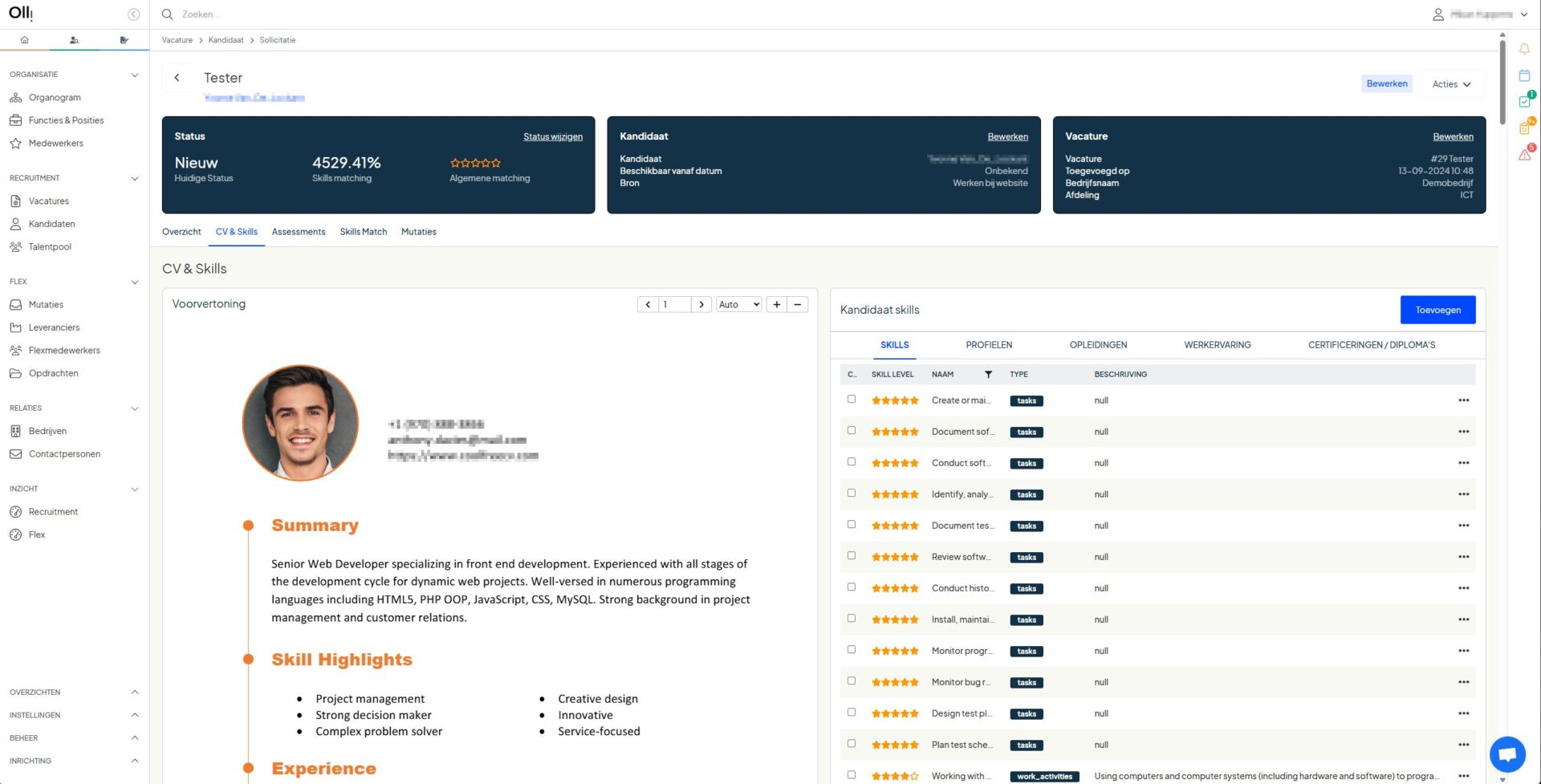Open Kandidaten in the sidebar
The image size is (1541, 784).
coord(51,224)
